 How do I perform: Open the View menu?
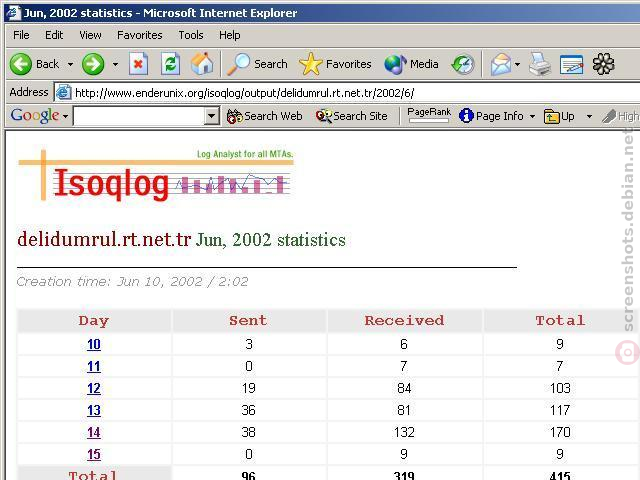[x=90, y=35]
